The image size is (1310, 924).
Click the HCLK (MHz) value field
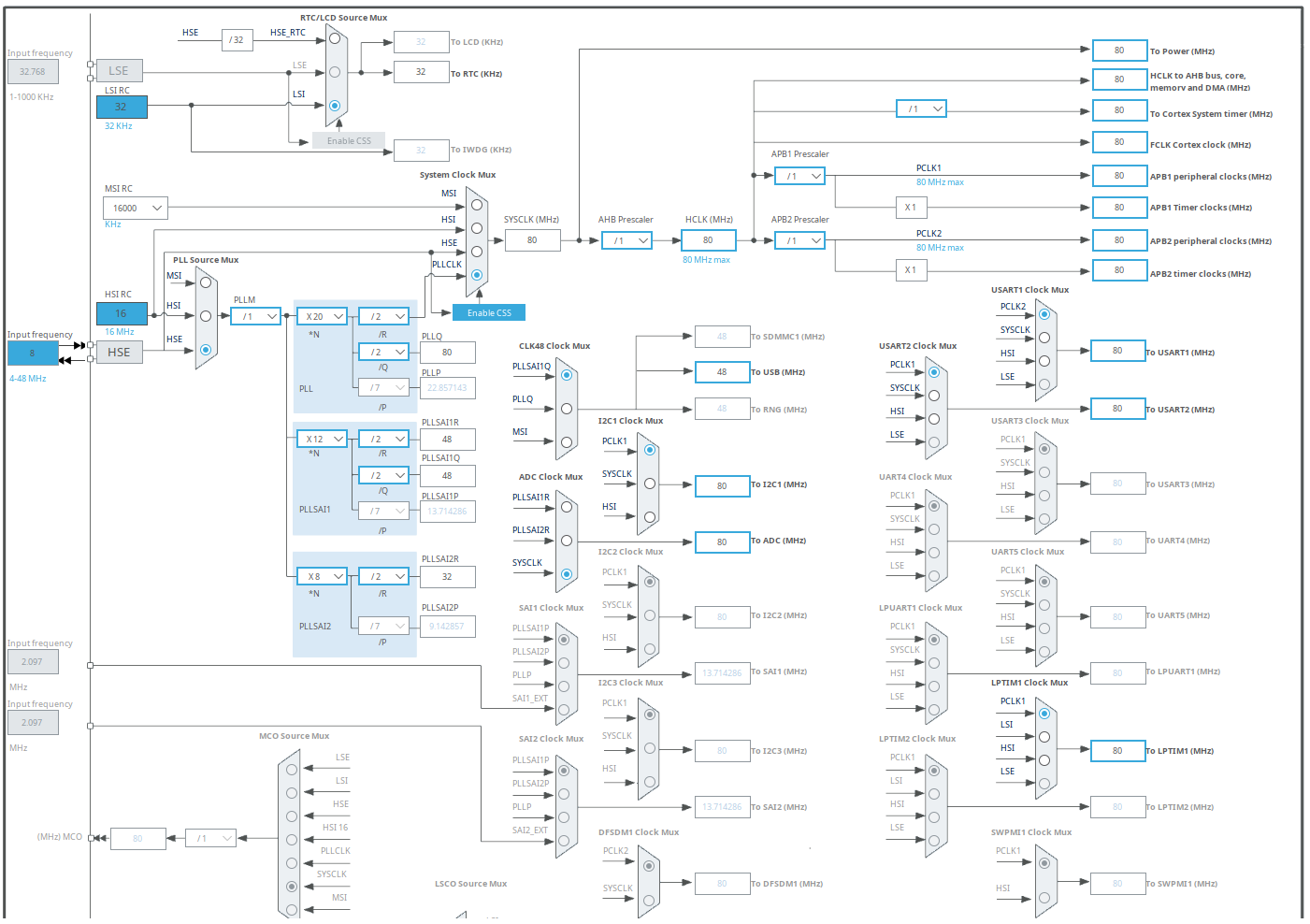[x=708, y=240]
